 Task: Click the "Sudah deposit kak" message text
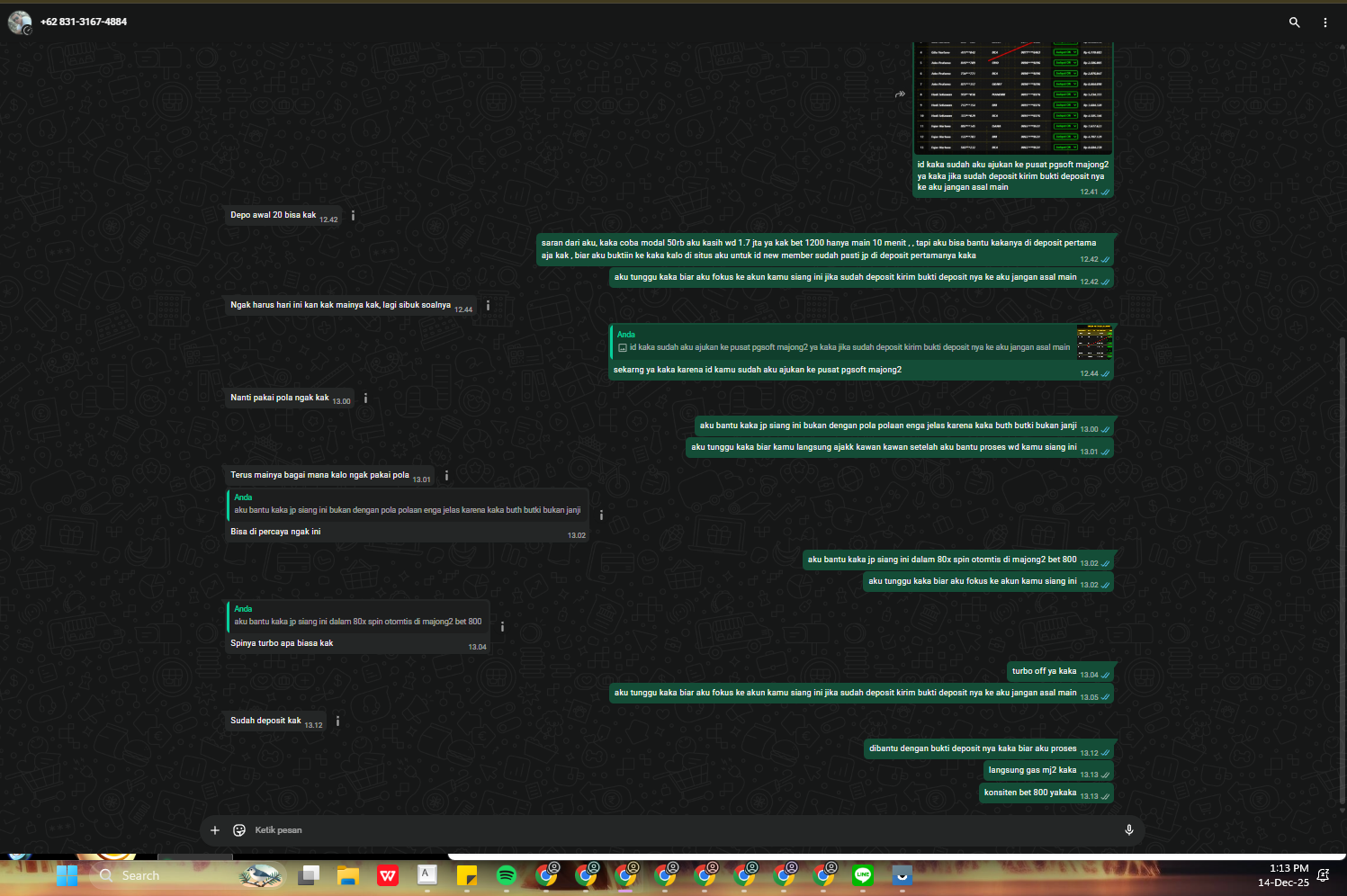tap(265, 721)
